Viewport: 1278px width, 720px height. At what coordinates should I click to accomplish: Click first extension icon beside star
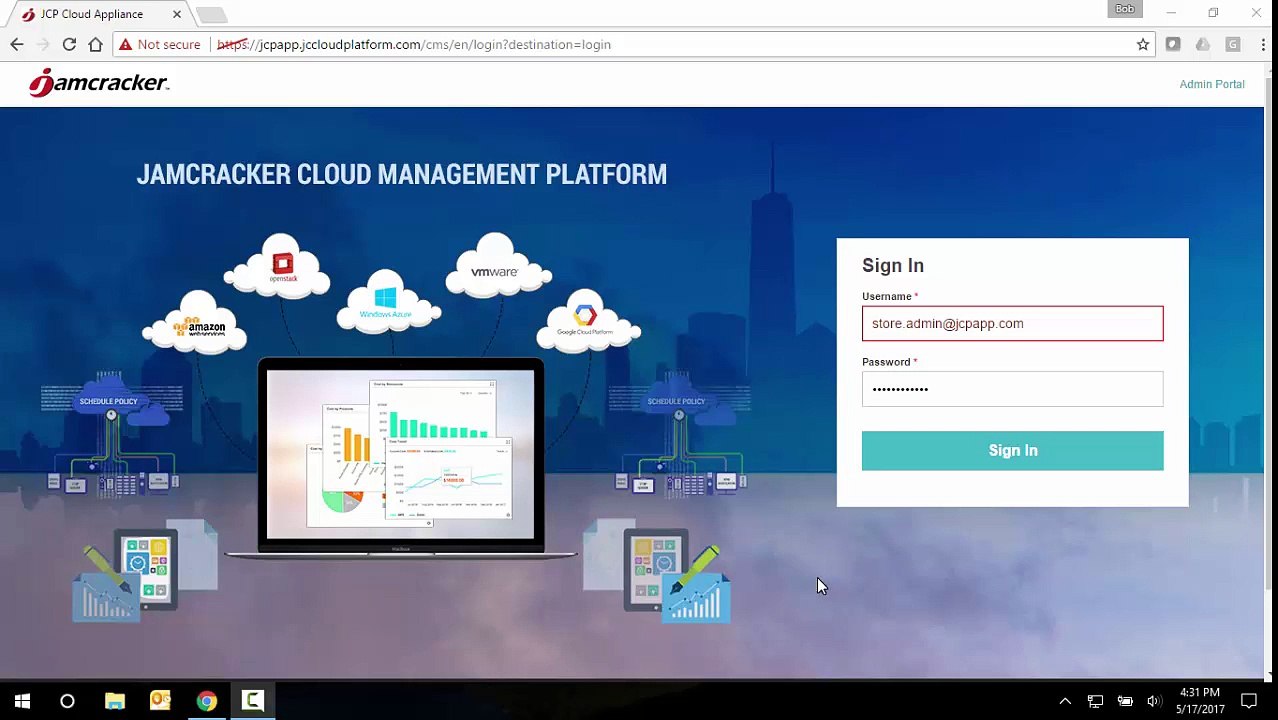click(x=1173, y=44)
